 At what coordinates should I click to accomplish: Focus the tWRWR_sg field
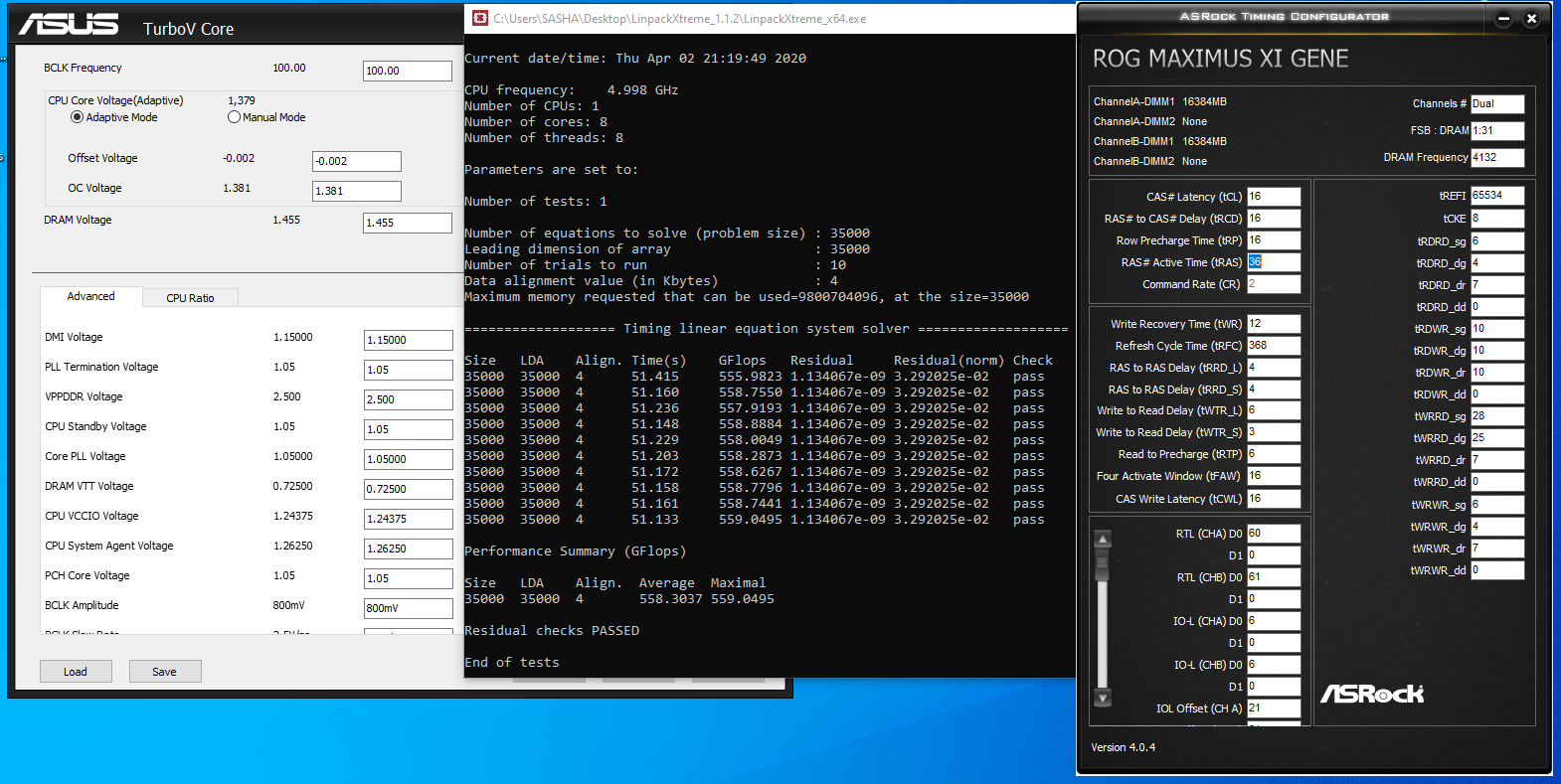coord(1497,505)
